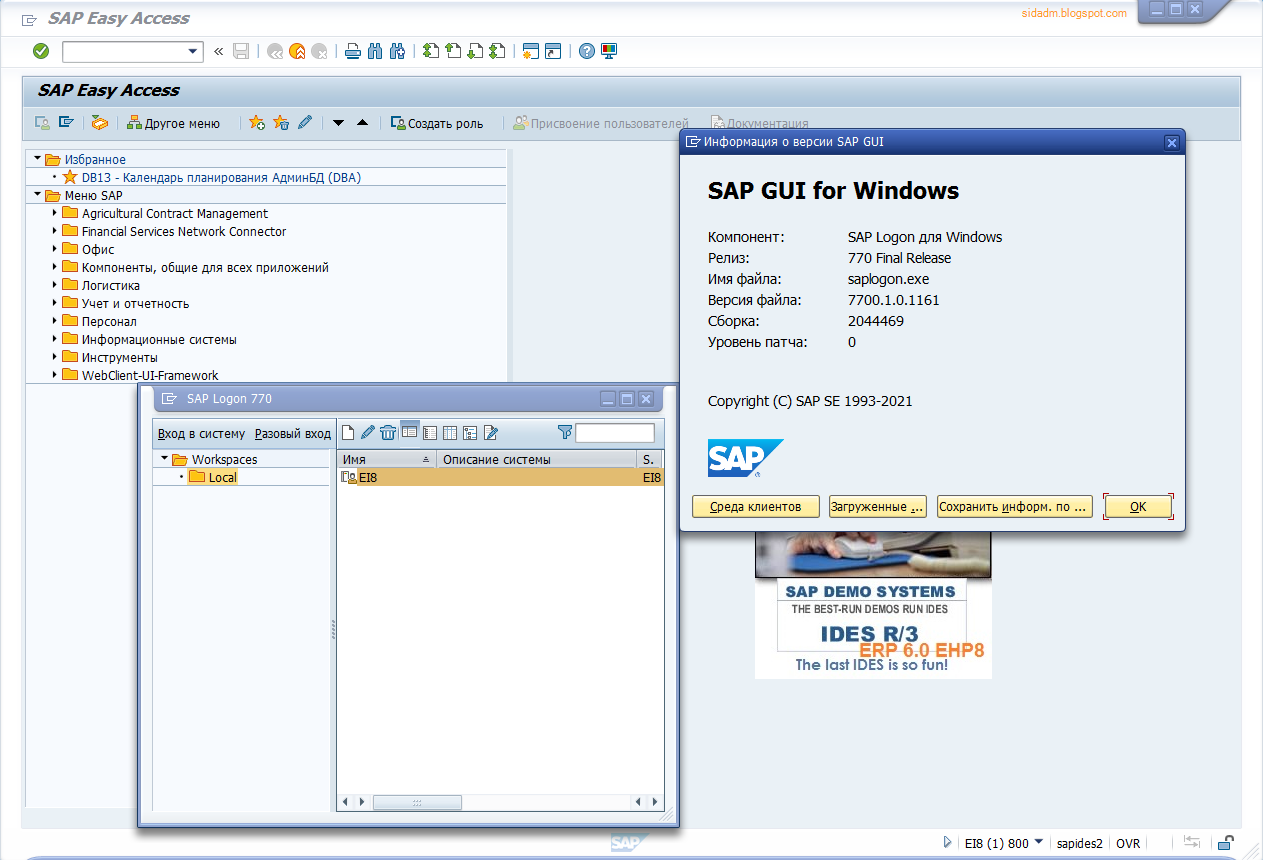Go to Next page icon
This screenshot has height=860, width=1263.
475,51
